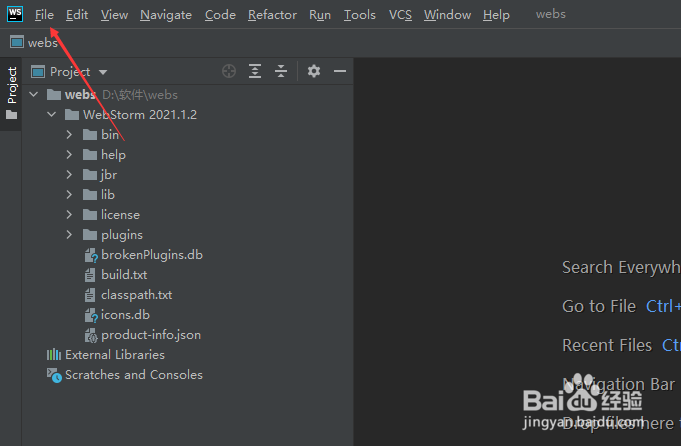
Task: Select build.txt file
Action: coord(124,275)
